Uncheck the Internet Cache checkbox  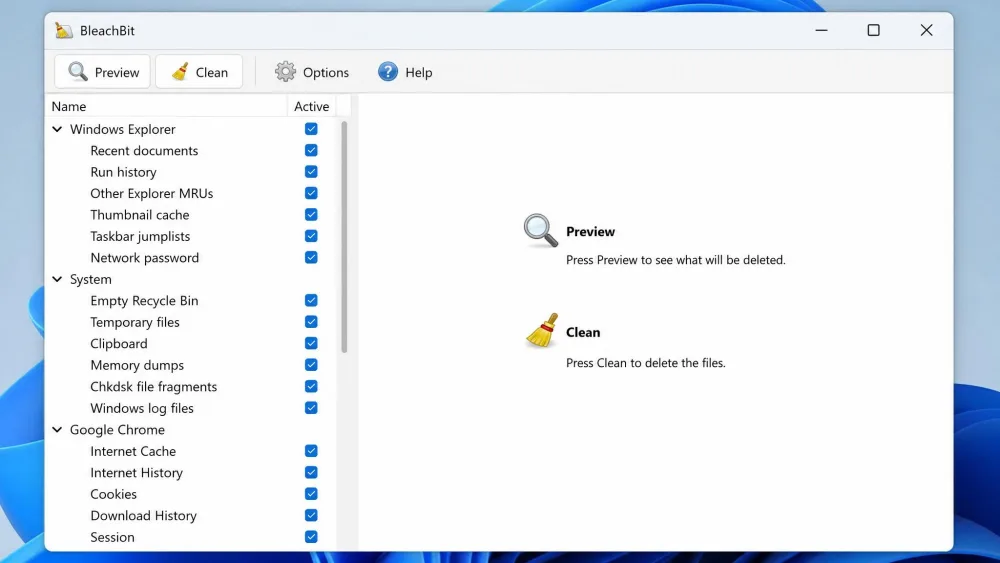point(311,451)
